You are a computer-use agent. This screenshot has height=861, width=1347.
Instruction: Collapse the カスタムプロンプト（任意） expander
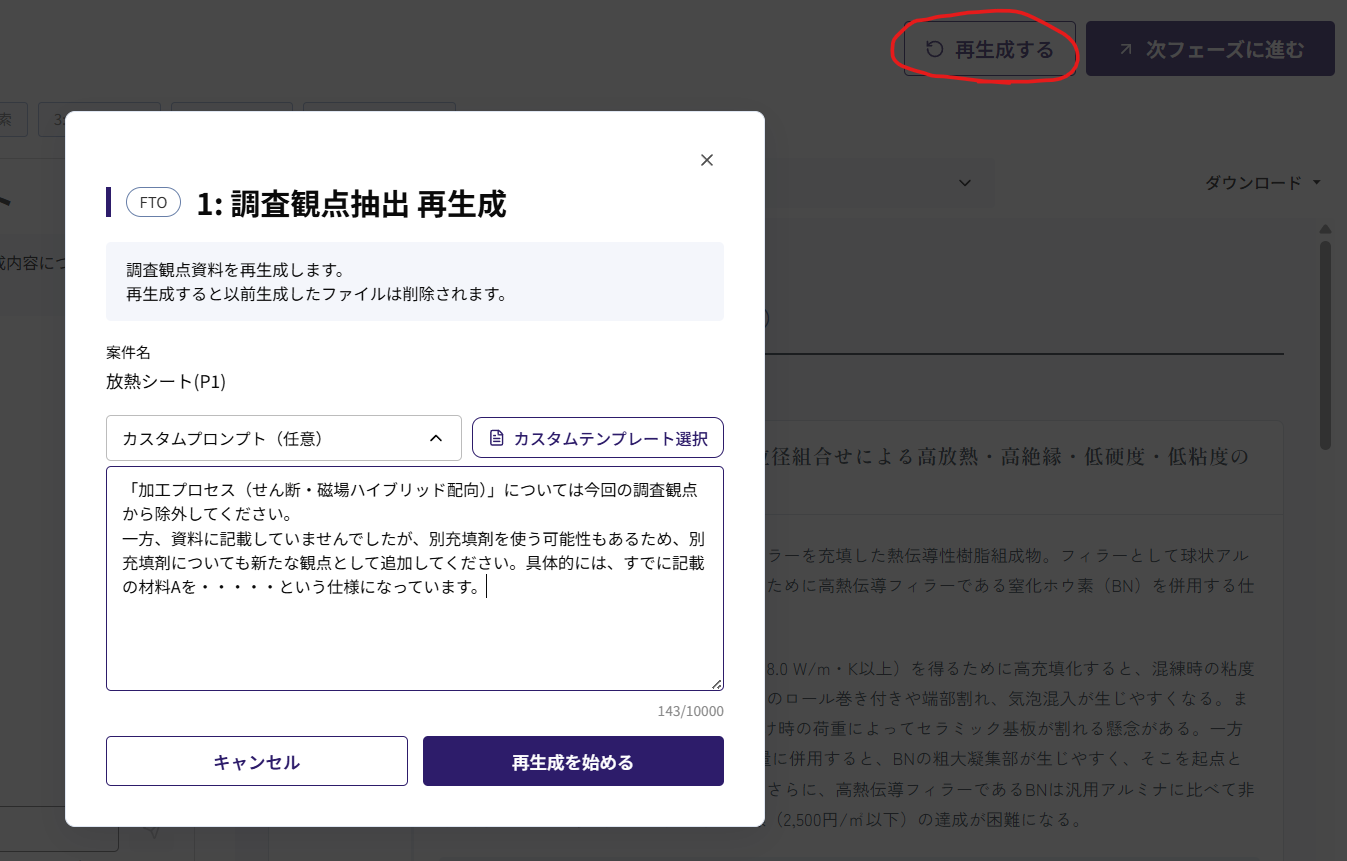[284, 438]
